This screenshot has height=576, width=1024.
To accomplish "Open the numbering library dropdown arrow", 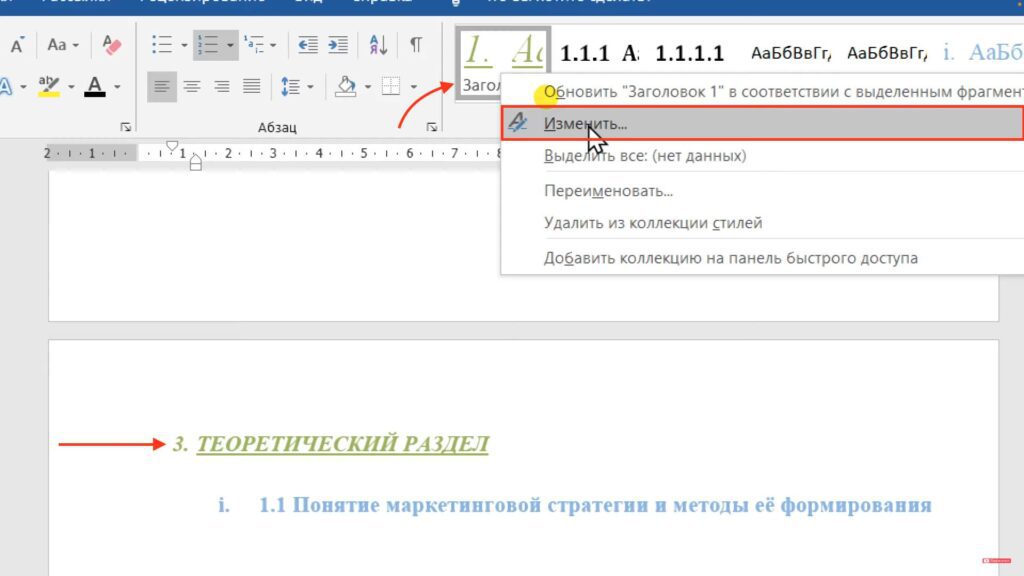I will coord(230,45).
